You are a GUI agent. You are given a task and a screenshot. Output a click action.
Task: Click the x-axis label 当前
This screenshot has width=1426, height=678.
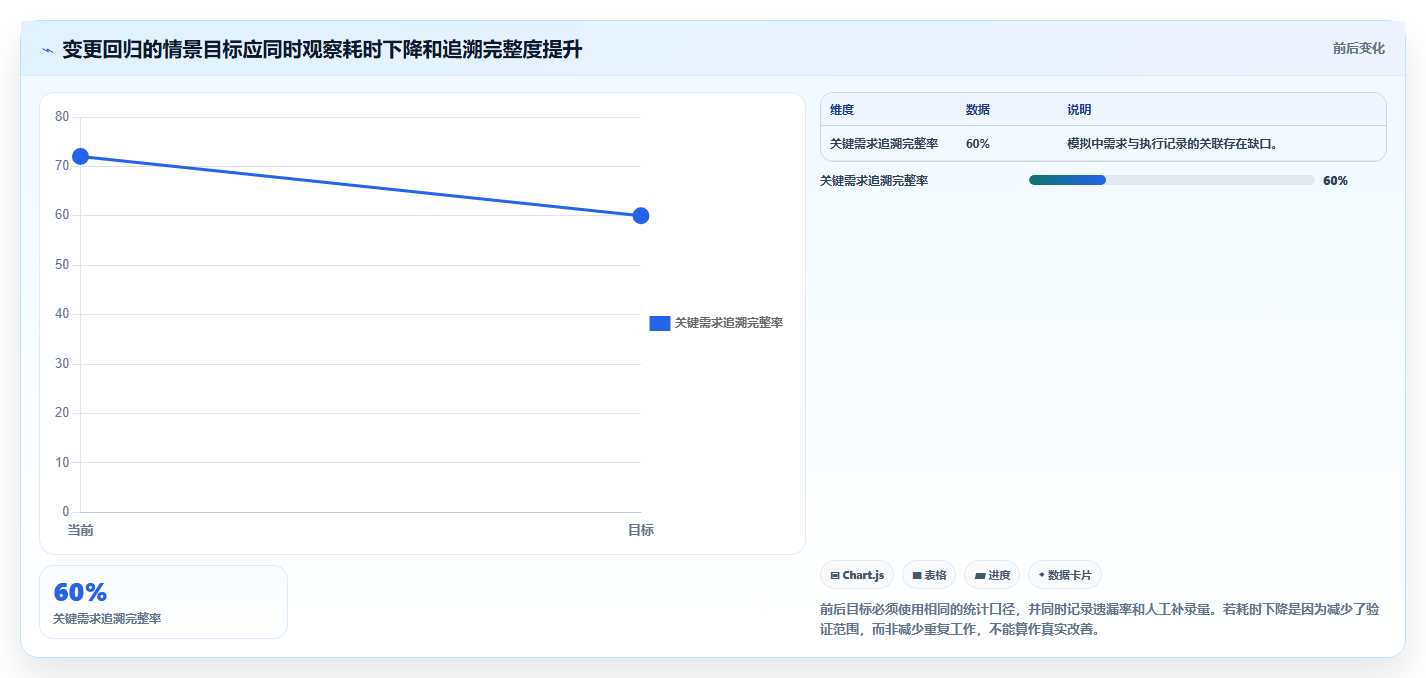[80, 530]
